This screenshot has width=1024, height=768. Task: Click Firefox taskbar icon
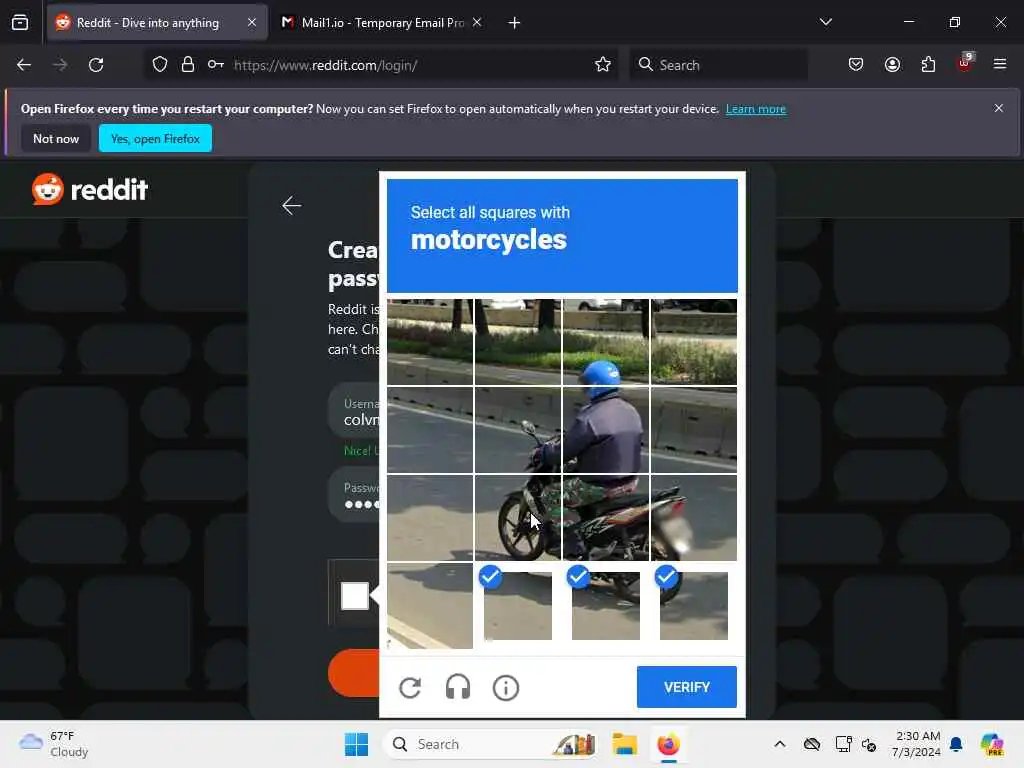(668, 744)
